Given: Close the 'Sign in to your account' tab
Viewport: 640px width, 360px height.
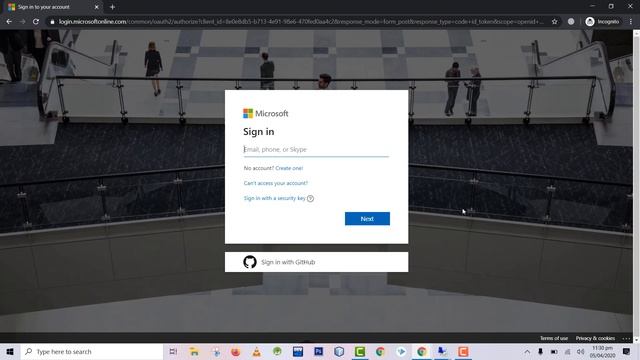Looking at the screenshot, I should tap(97, 7).
